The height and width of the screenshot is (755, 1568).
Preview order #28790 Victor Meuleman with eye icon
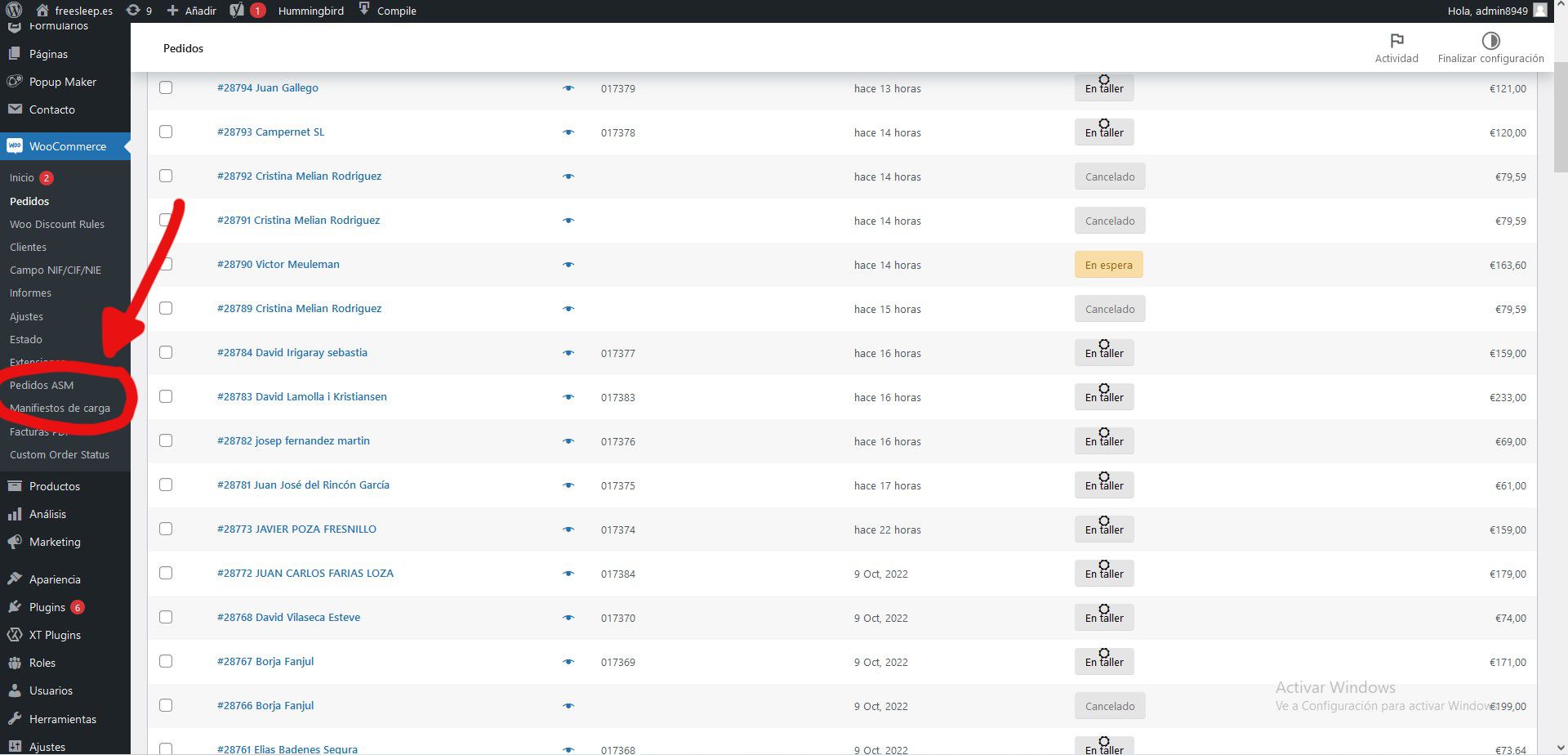(568, 265)
